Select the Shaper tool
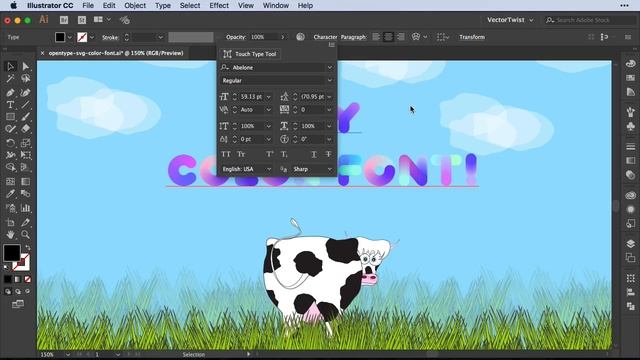 11,129
